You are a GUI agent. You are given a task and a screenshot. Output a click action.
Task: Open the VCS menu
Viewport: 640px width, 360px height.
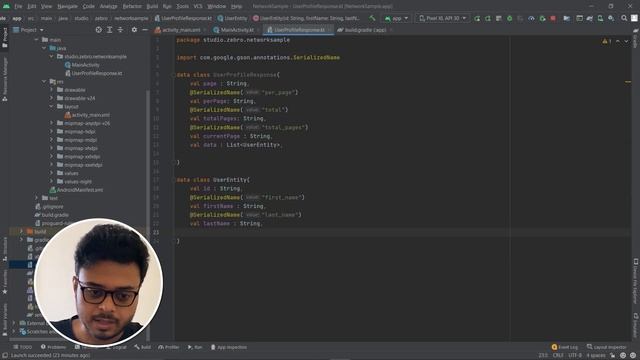[198, 7]
